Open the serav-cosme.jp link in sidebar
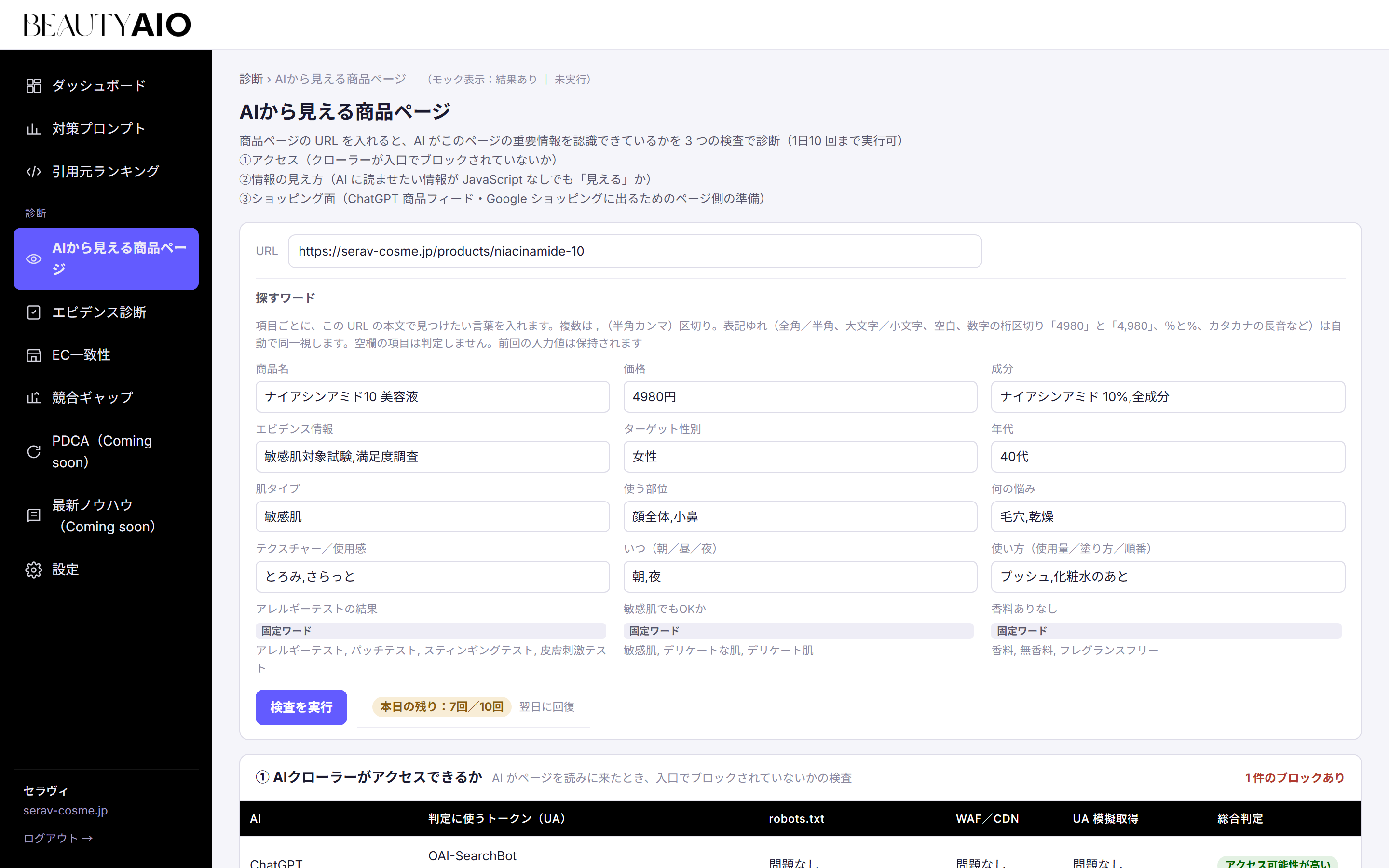This screenshot has height=868, width=1389. (x=66, y=811)
